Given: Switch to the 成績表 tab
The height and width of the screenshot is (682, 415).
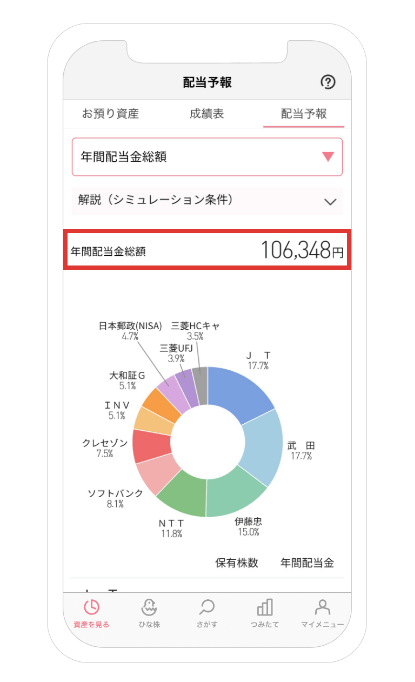Looking at the screenshot, I should (207, 114).
